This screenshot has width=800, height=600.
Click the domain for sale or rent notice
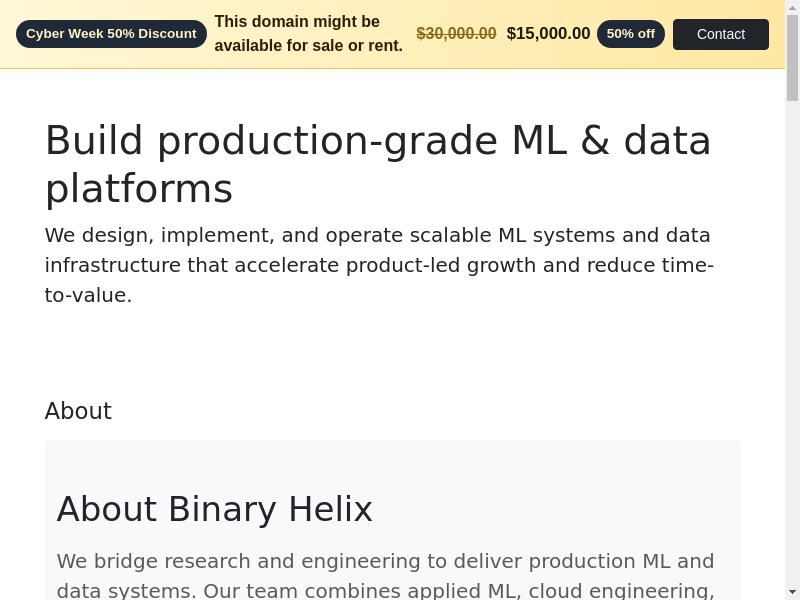(308, 34)
